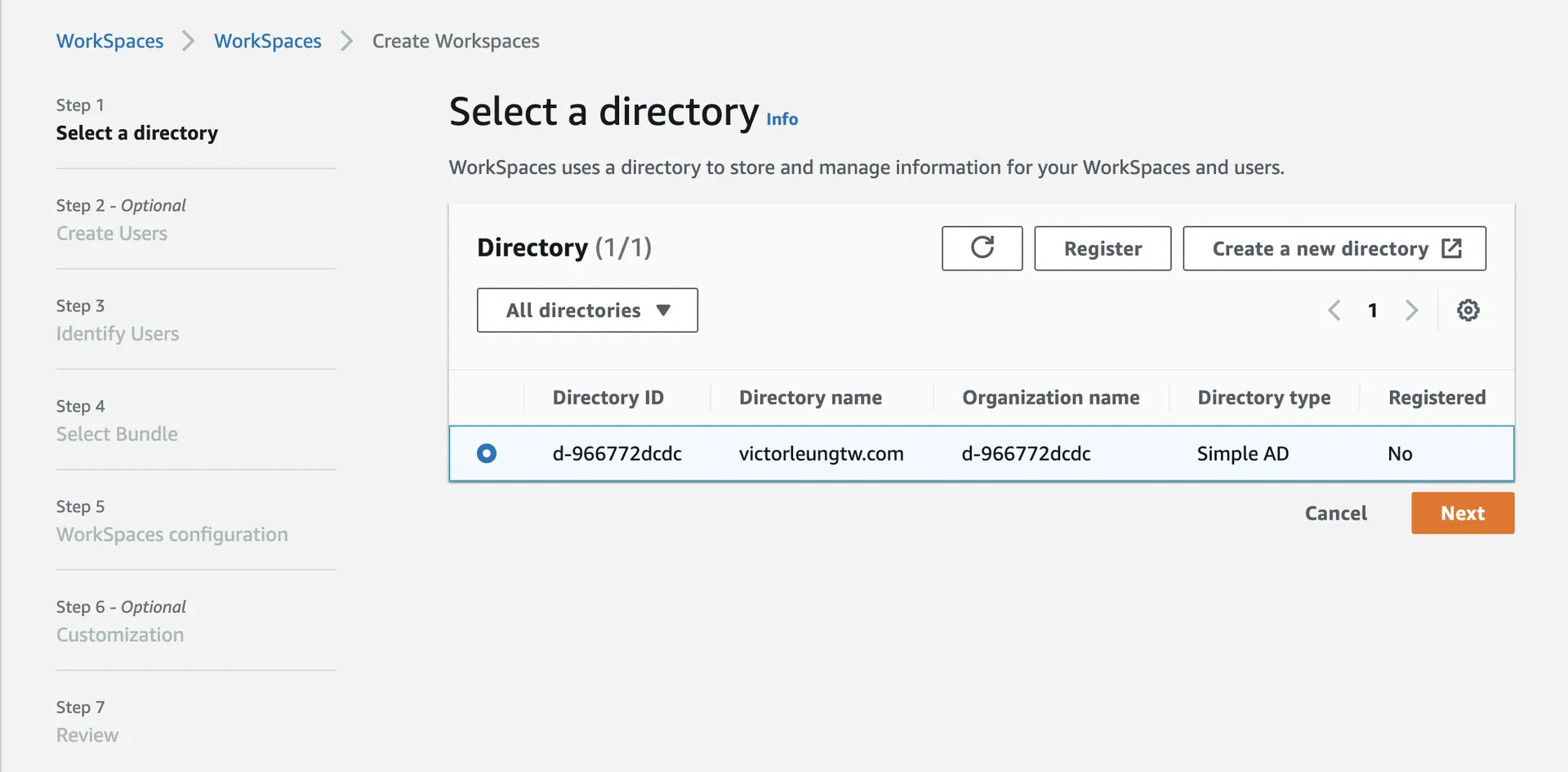Sort by Directory ID column header
The width and height of the screenshot is (1568, 772).
608,398
